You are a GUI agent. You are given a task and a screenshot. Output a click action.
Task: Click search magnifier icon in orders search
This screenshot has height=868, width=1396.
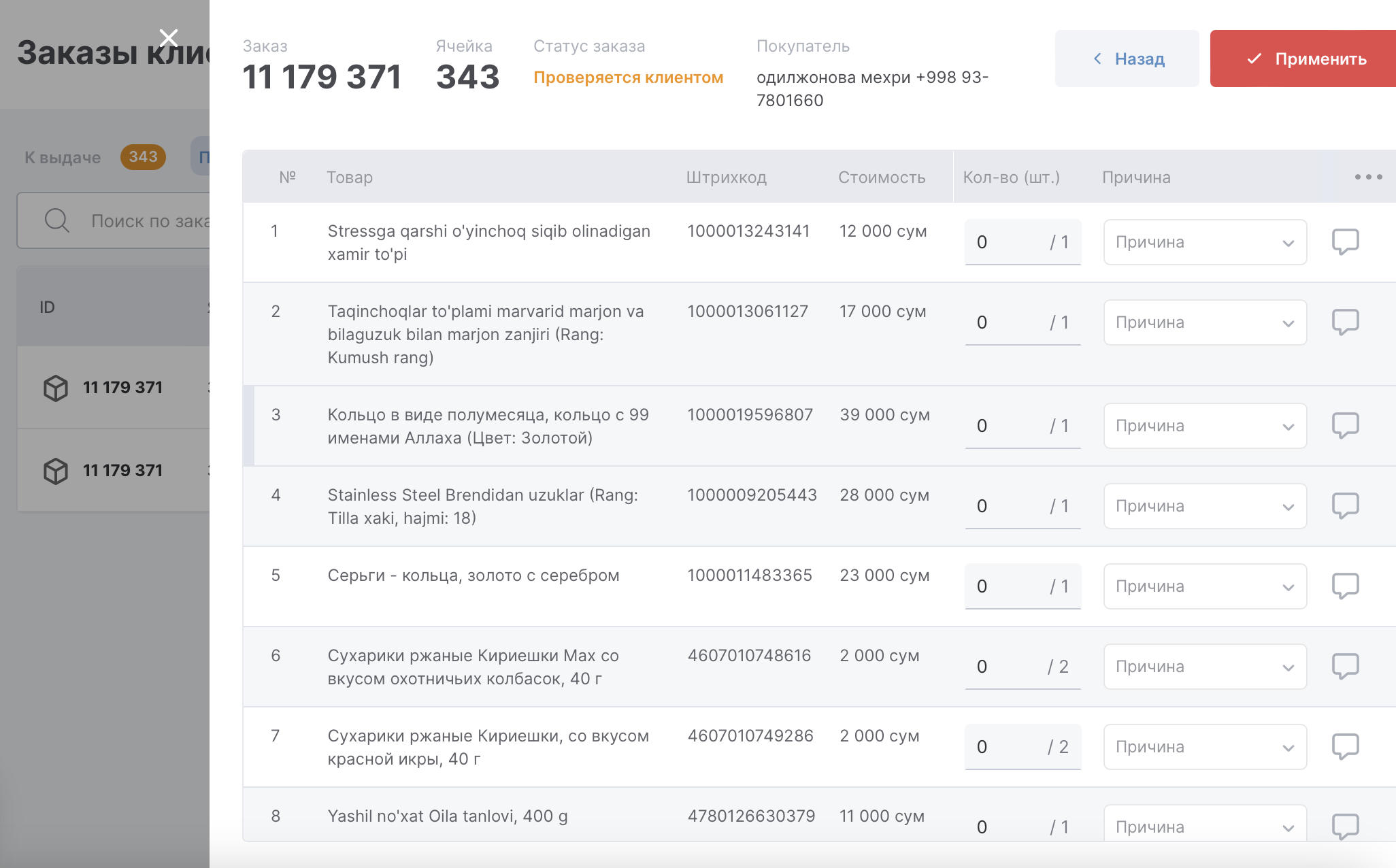56,220
